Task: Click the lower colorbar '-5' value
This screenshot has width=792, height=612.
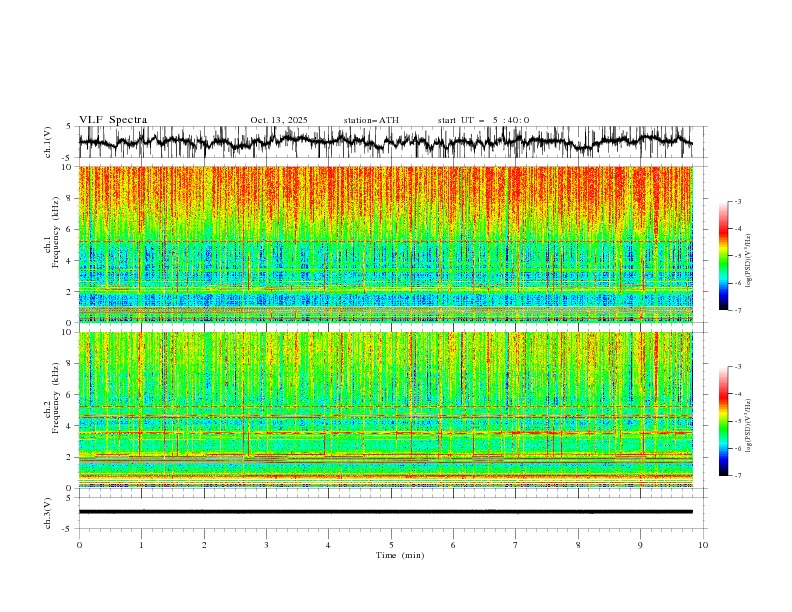Action: coord(738,421)
